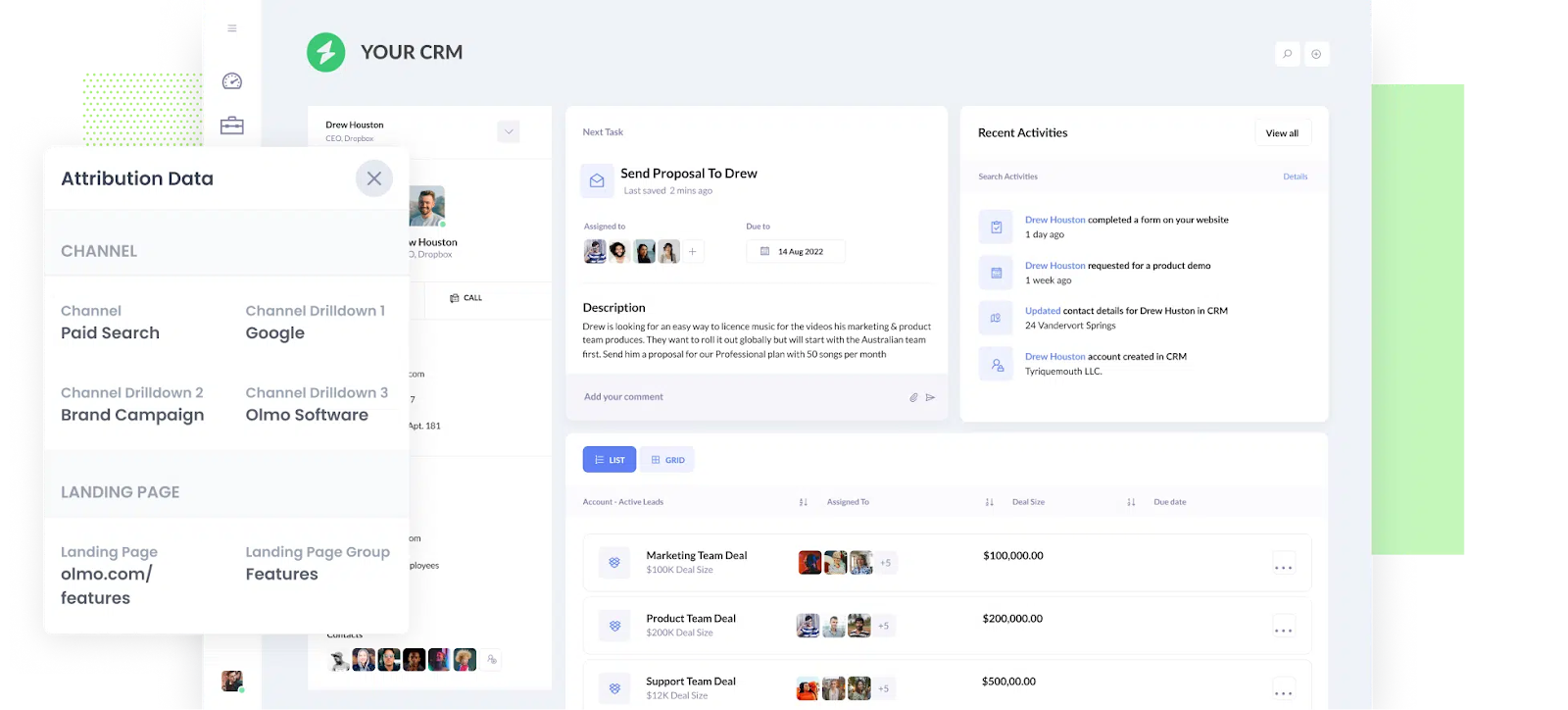Show +5 more assignees on Marketing Team Deal
The image size is (1568, 710).
tap(885, 563)
